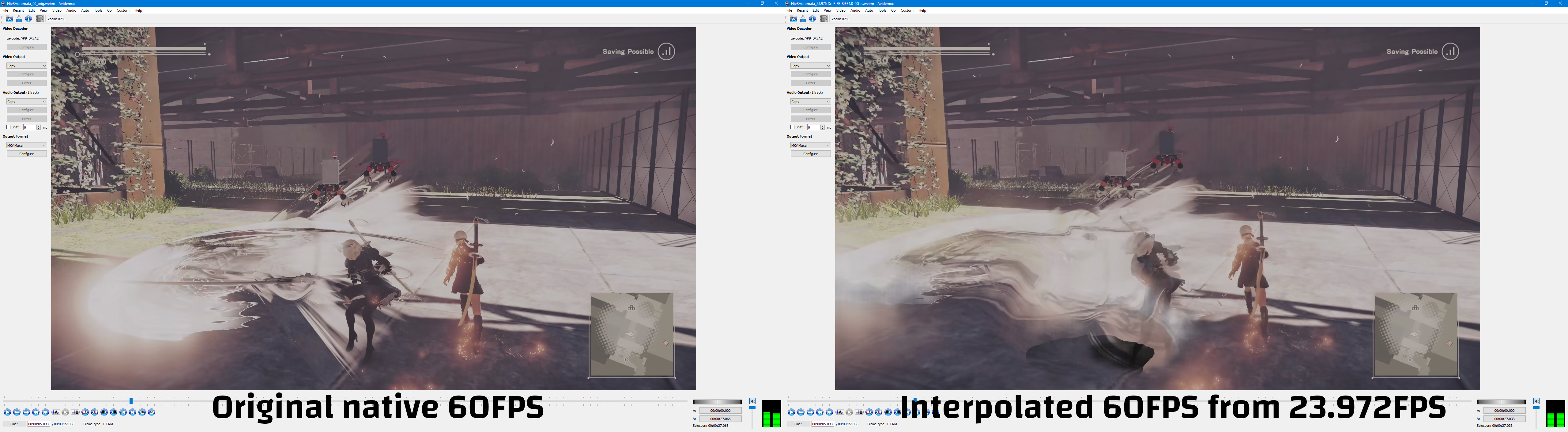Set marker B in left window
The width and height of the screenshot is (1568, 432).
click(x=75, y=412)
